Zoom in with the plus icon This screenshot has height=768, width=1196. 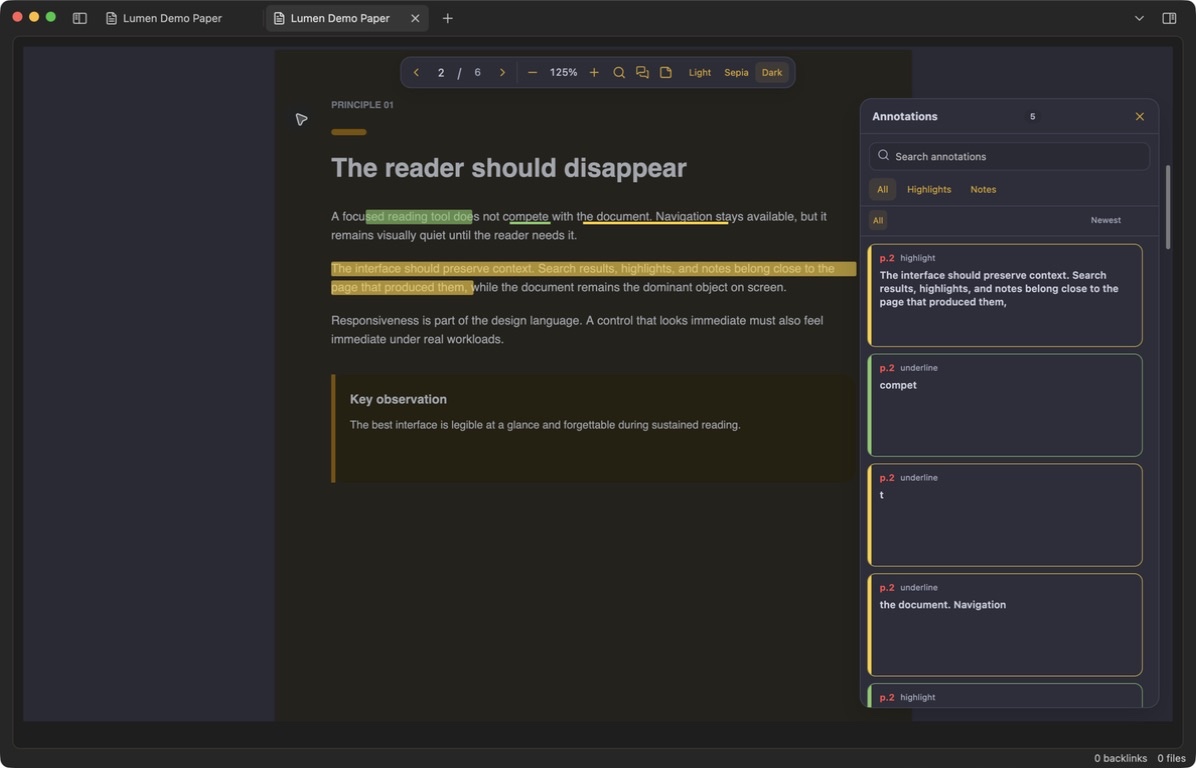click(594, 72)
